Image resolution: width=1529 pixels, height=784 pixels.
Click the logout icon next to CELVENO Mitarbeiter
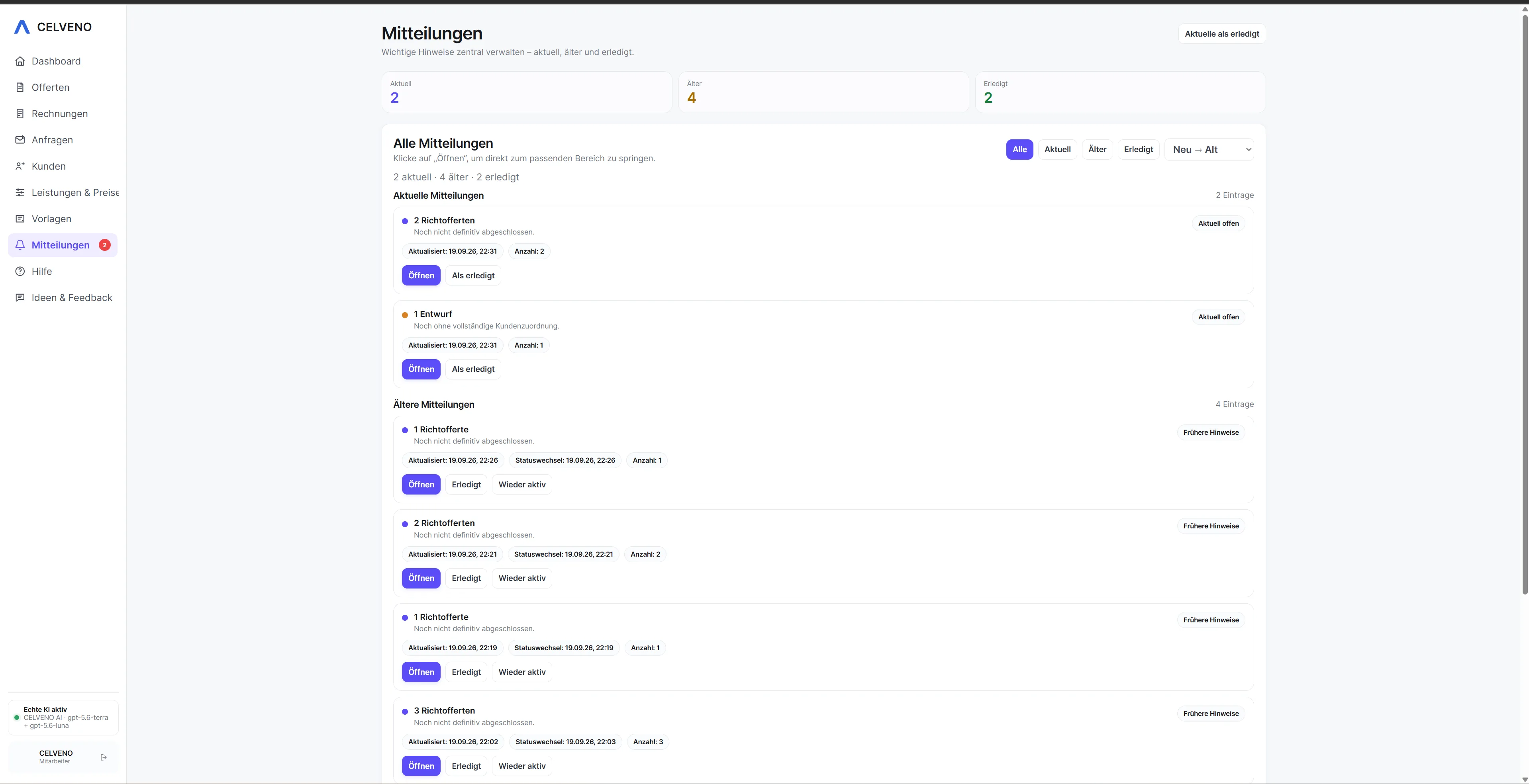pyautogui.click(x=104, y=757)
